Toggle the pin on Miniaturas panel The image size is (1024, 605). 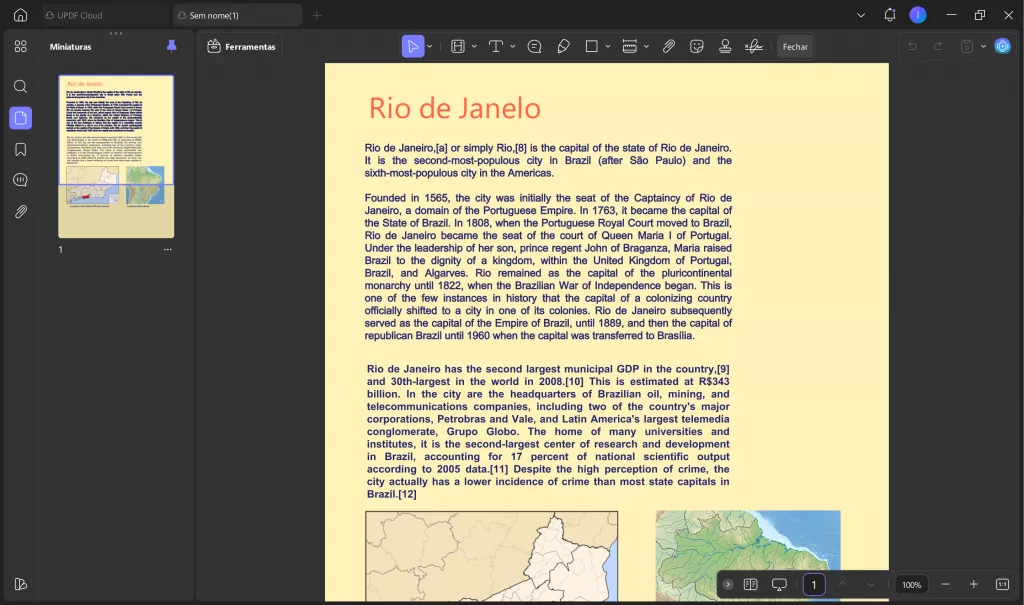click(171, 46)
